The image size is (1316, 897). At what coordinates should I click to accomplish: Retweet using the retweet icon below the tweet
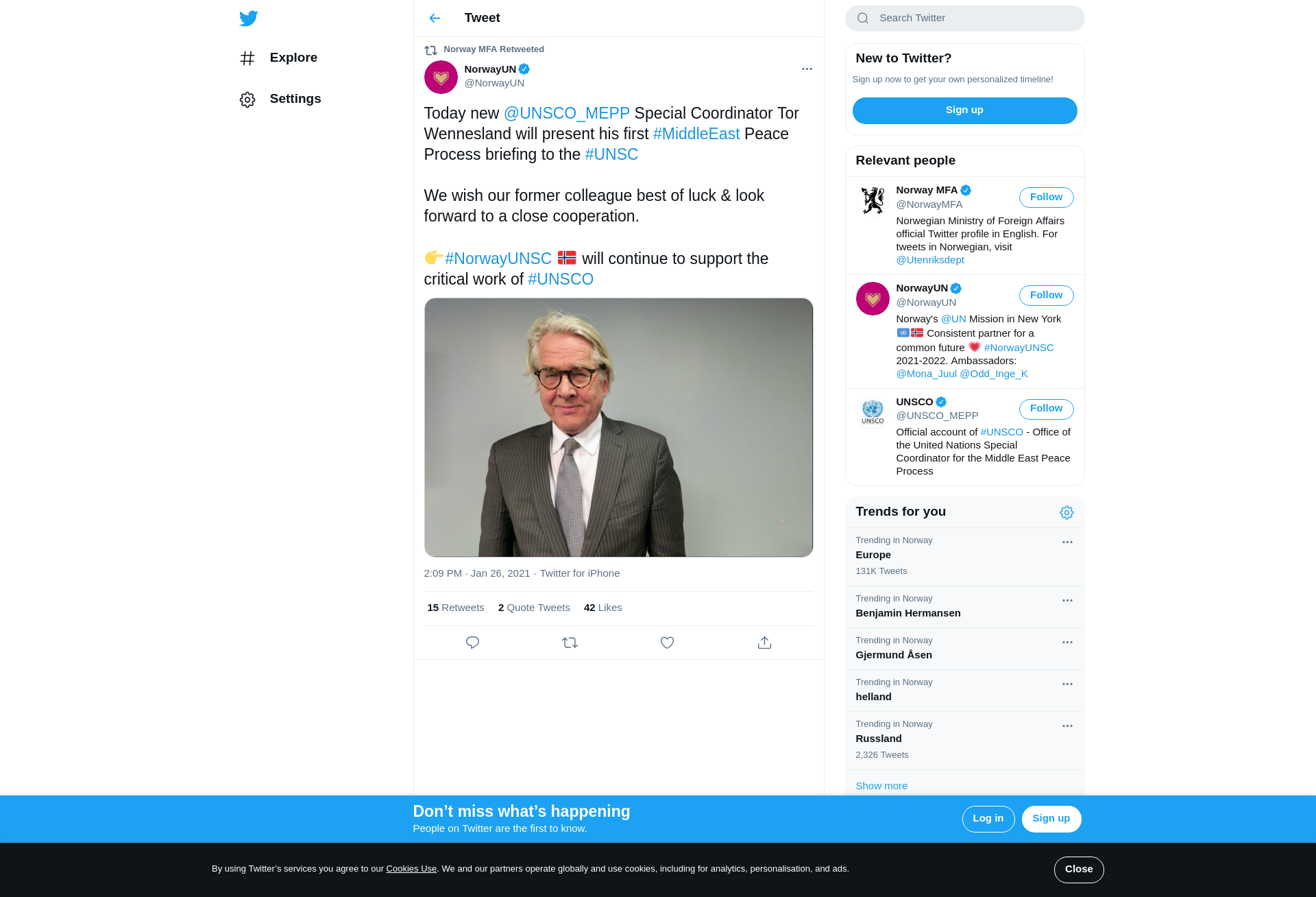pos(570,643)
